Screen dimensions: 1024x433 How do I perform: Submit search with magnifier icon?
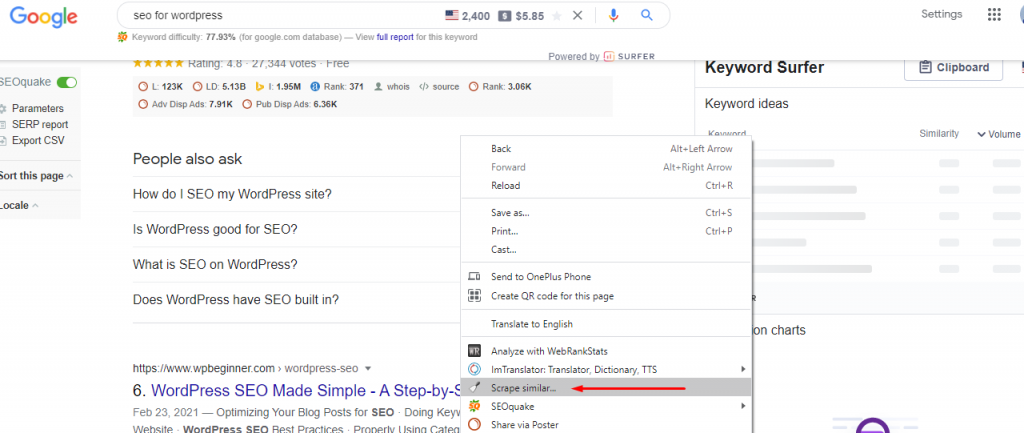(647, 16)
